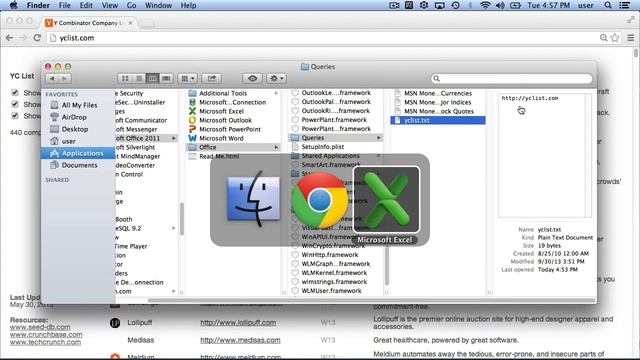Click volume icon in menu bar
Screen dimensions: 640x360
tap(500, 5)
